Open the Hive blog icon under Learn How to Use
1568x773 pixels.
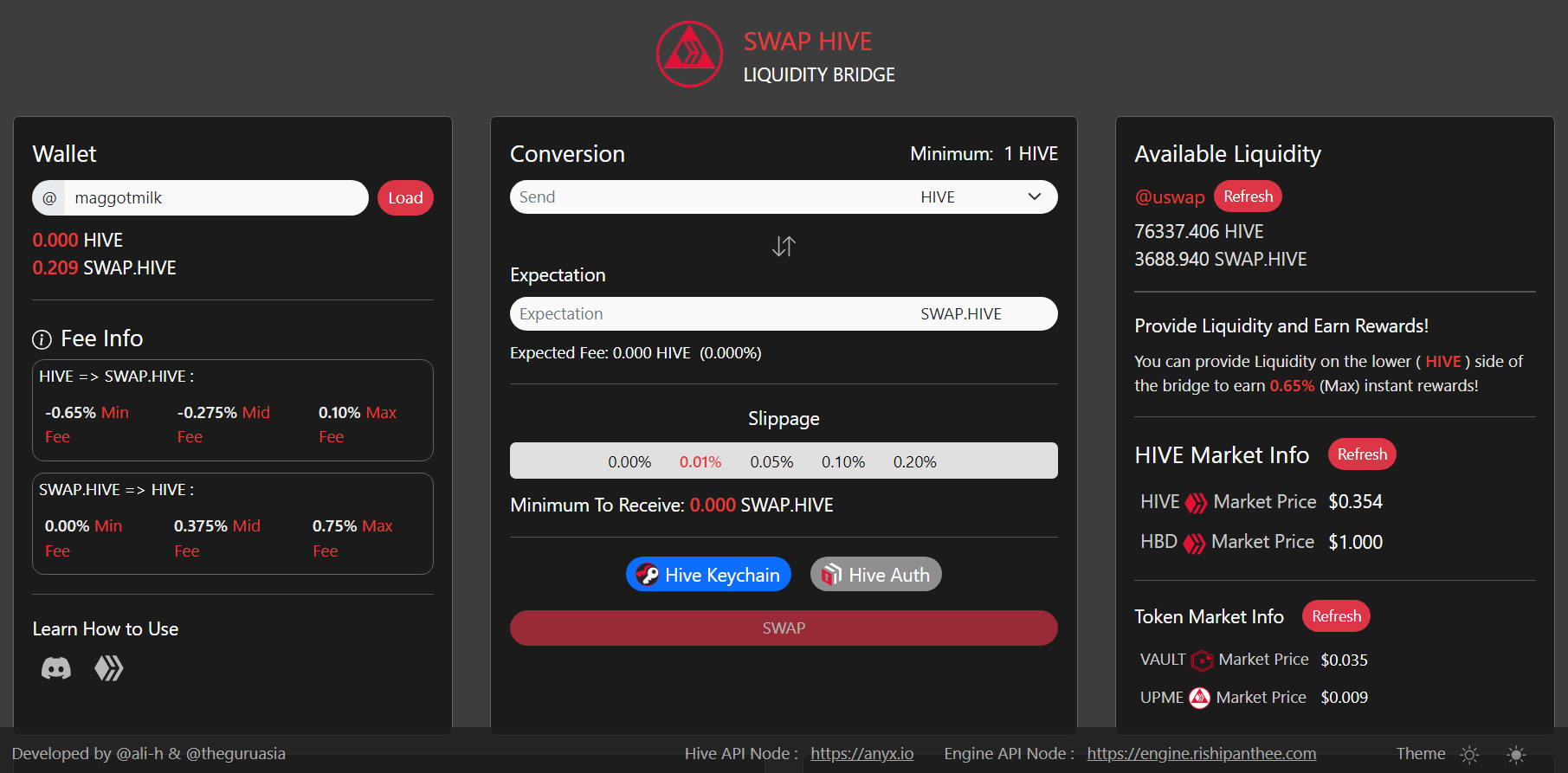pyautogui.click(x=109, y=668)
